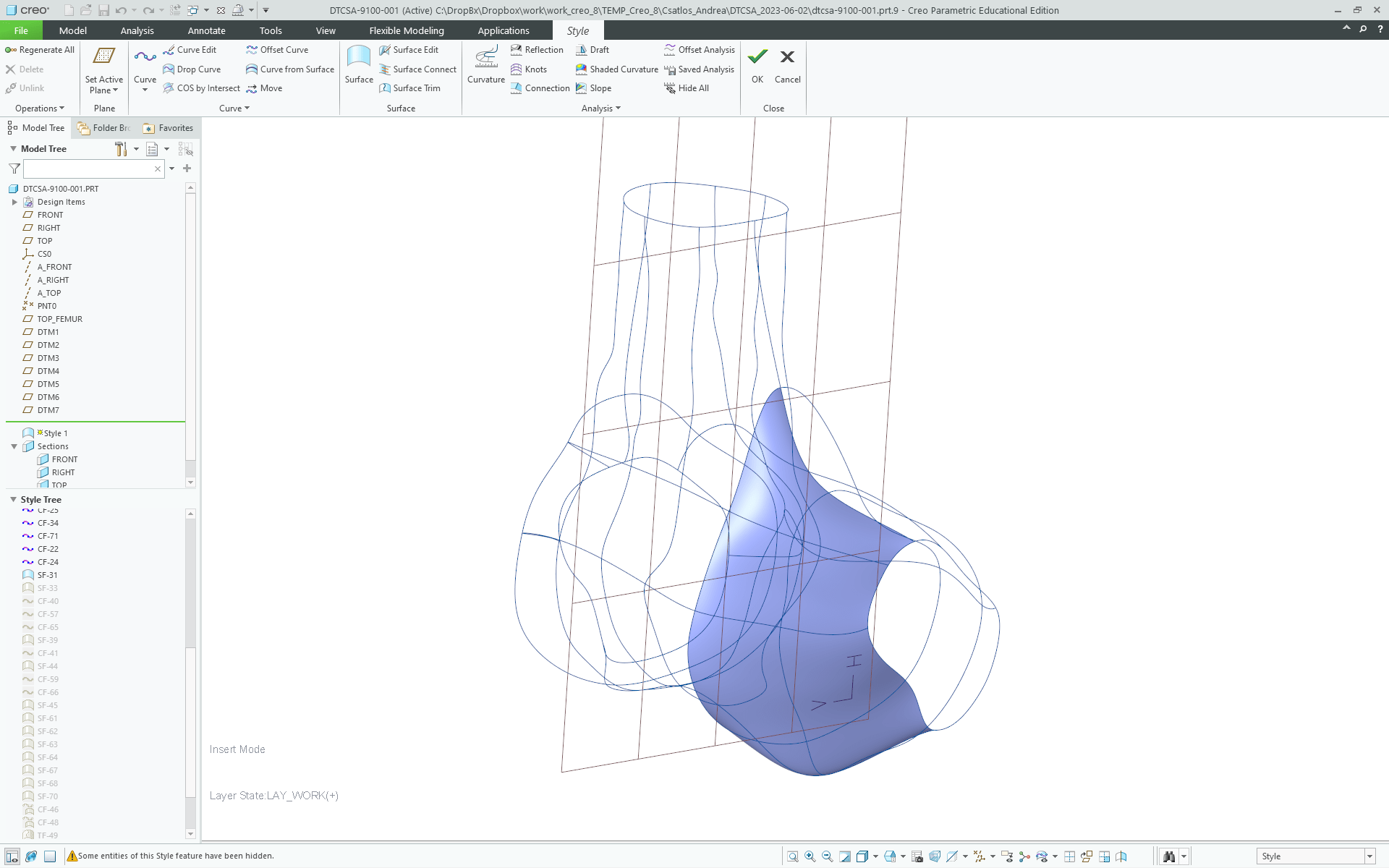1389x868 pixels.
Task: Click the model tree filter search field
Action: click(88, 169)
